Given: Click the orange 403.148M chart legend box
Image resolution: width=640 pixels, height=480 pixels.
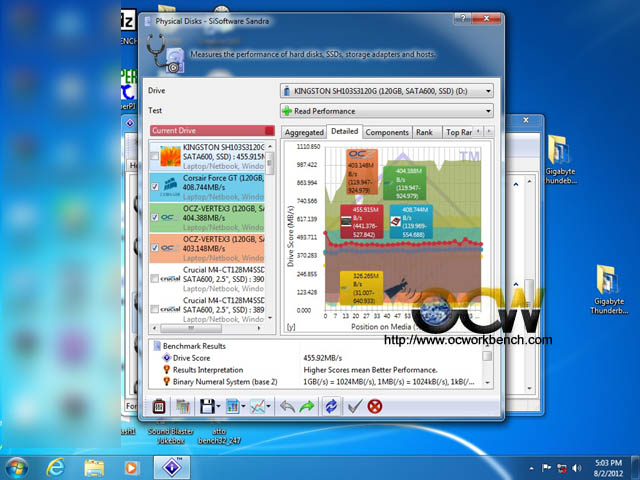Looking at the screenshot, I should tap(362, 172).
